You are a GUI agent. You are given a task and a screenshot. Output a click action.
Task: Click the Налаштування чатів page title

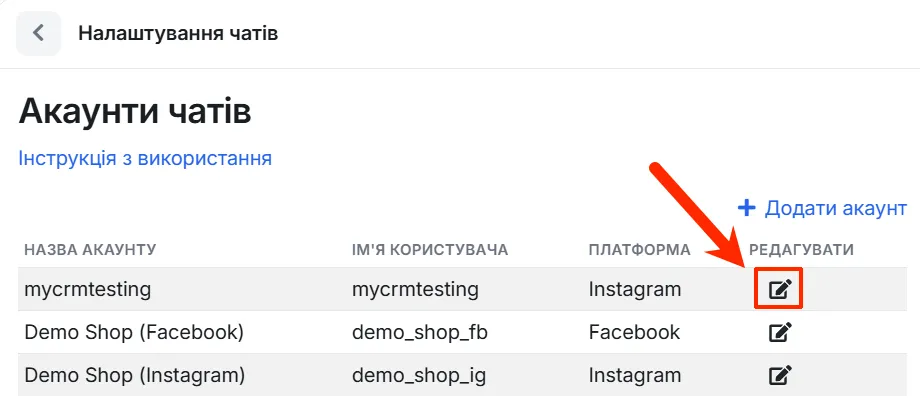pos(178,33)
